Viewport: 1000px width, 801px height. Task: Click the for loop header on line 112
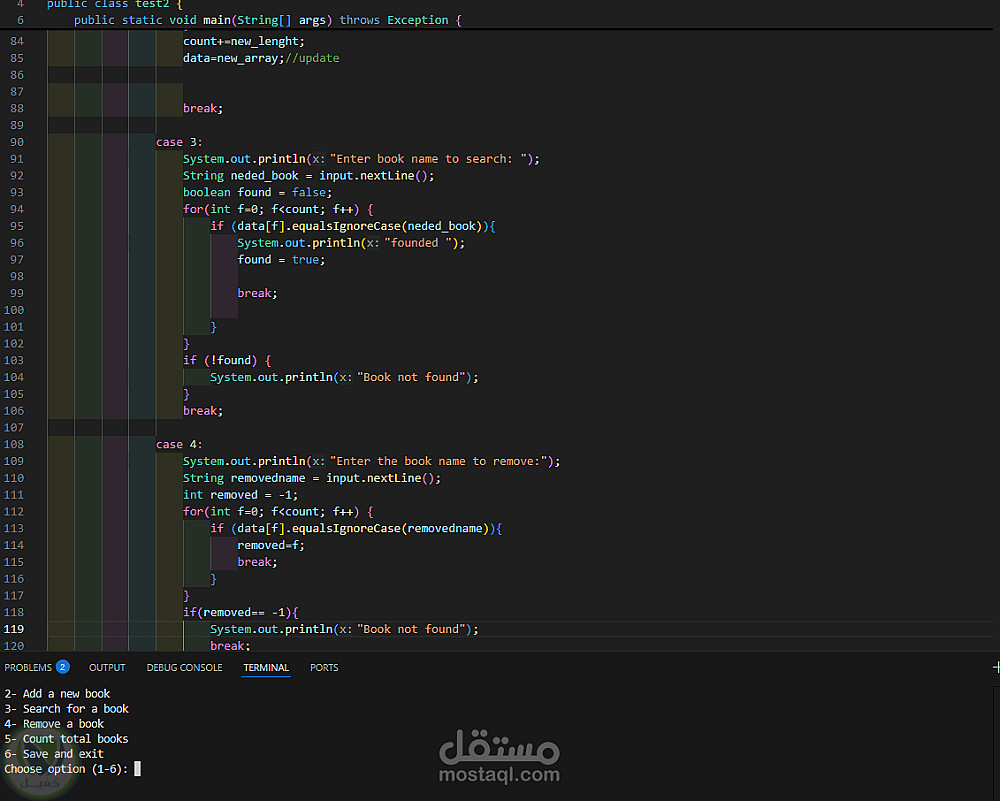tap(278, 511)
